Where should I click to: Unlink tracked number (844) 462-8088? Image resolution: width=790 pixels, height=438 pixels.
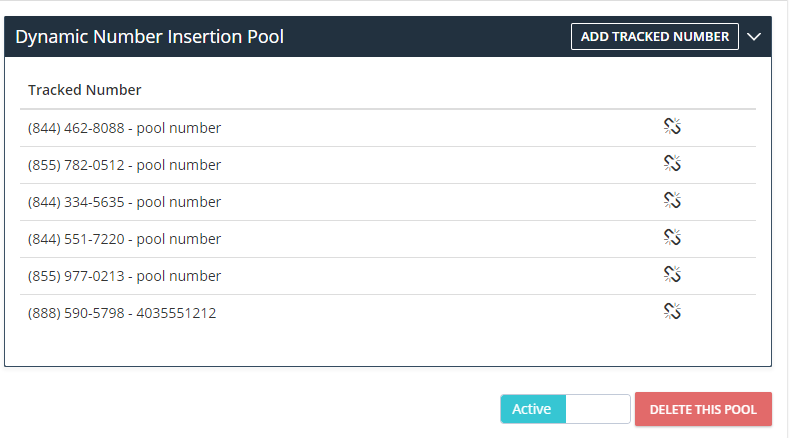tap(672, 126)
